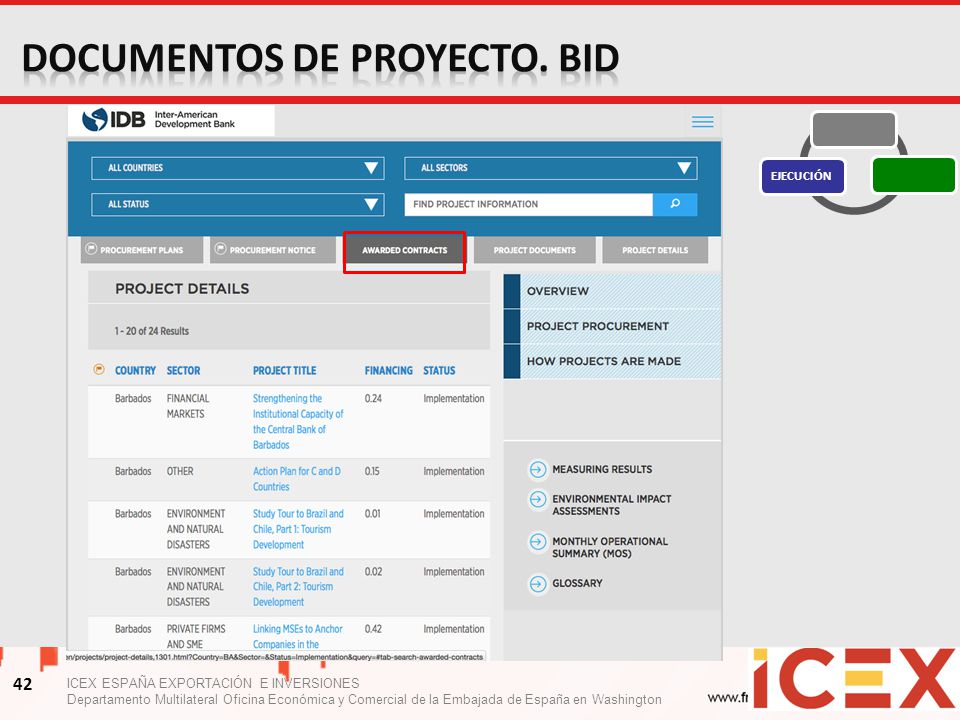Click the Country column header
The height and width of the screenshot is (720, 960).
tap(135, 370)
